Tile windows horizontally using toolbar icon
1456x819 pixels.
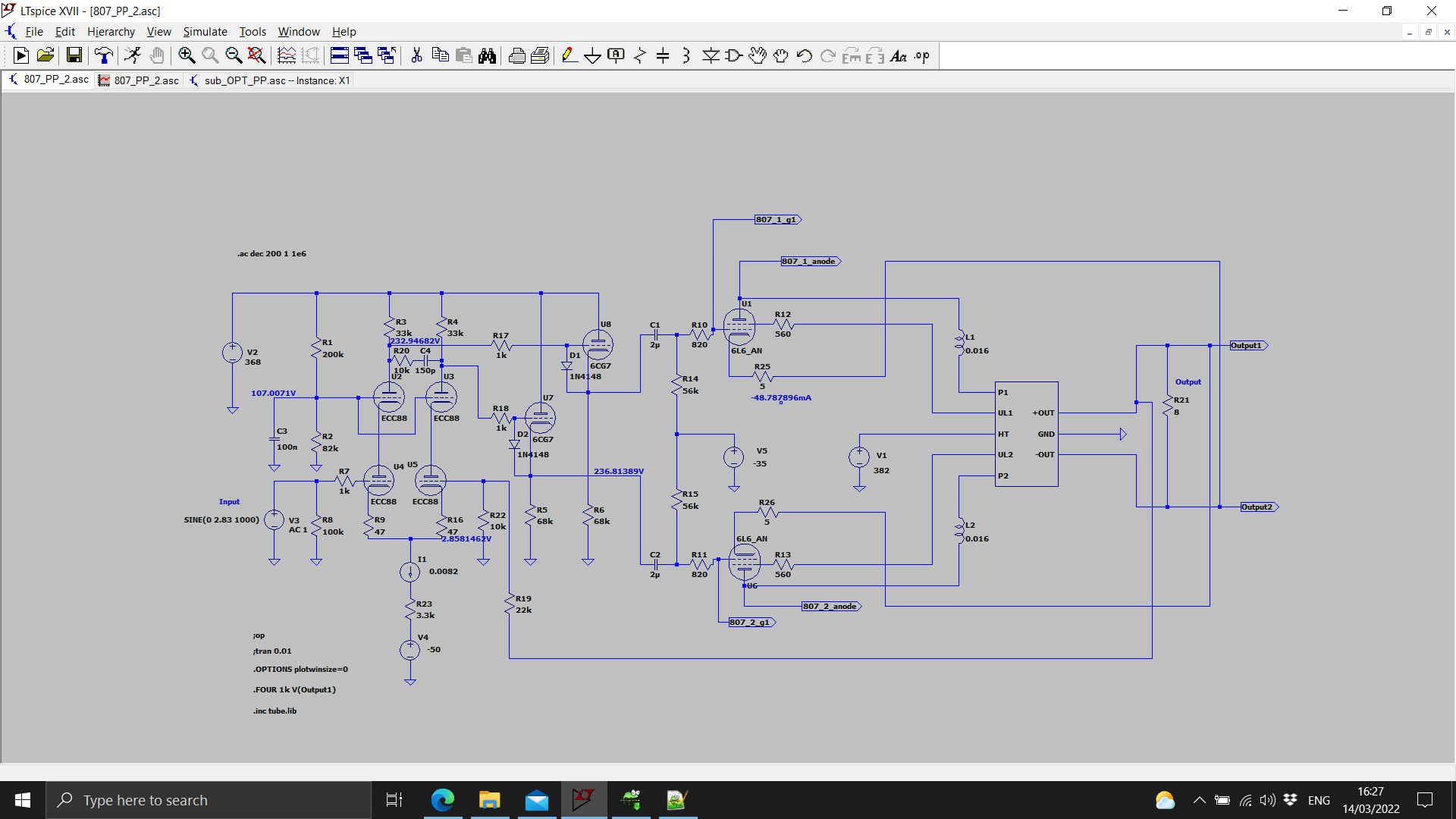339,55
